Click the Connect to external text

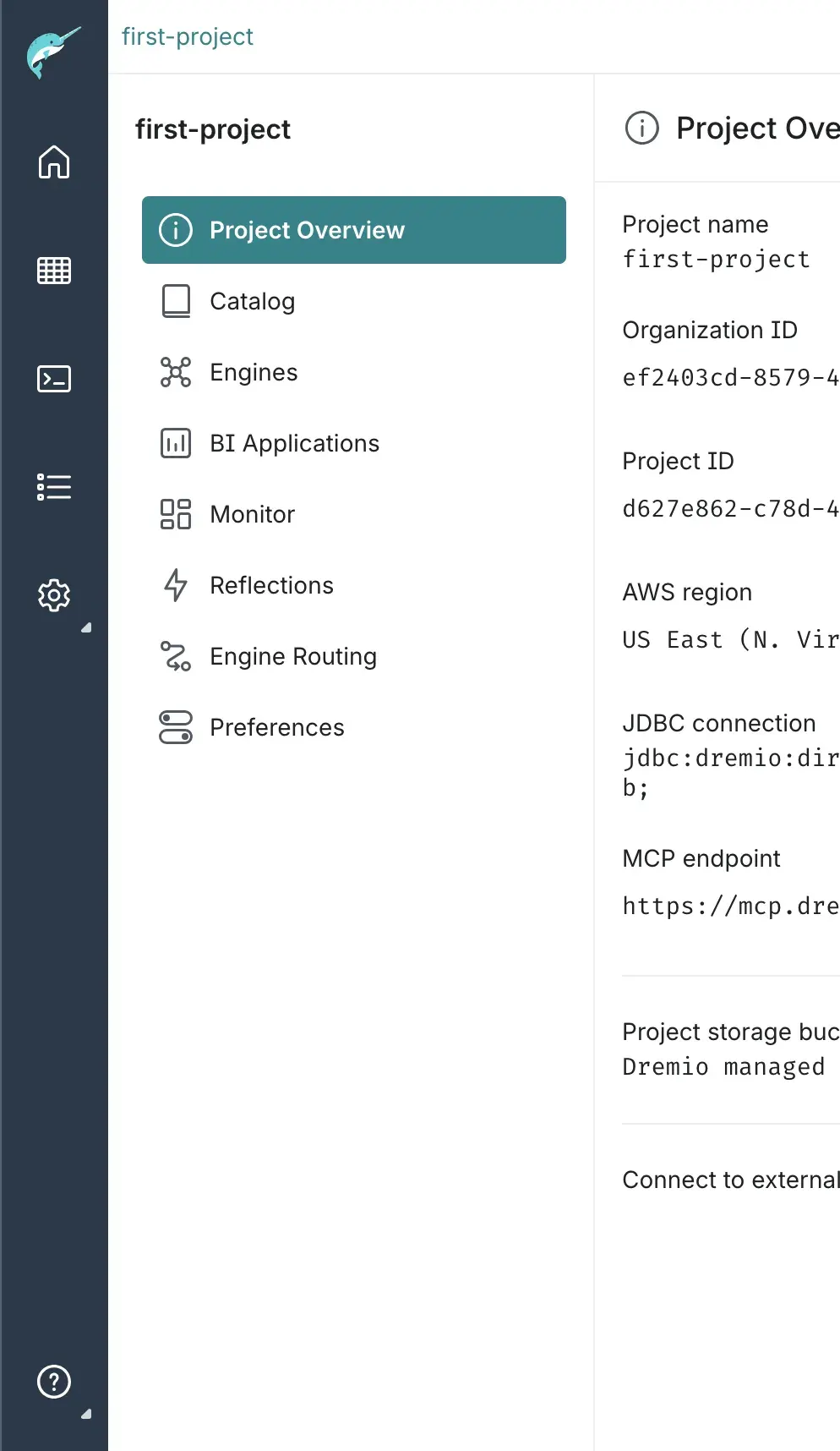pos(731,1180)
